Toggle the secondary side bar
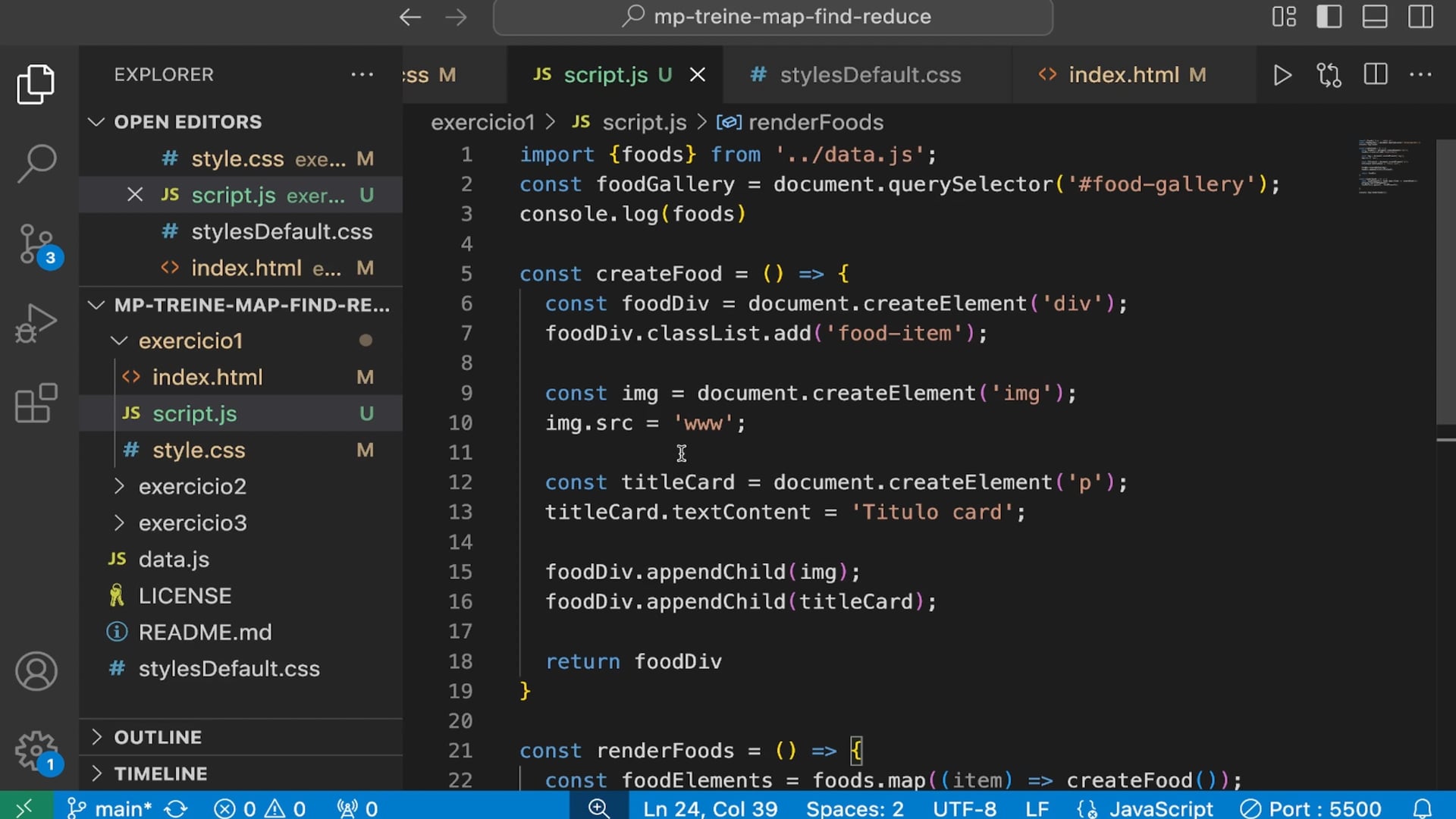This screenshot has width=1456, height=819. click(x=1420, y=17)
